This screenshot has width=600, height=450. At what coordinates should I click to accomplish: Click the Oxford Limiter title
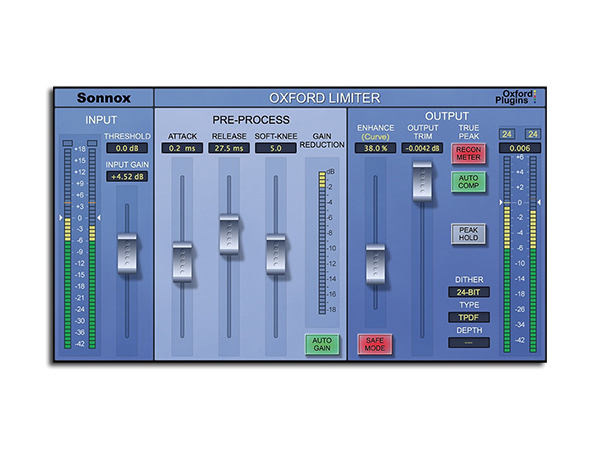(325, 98)
